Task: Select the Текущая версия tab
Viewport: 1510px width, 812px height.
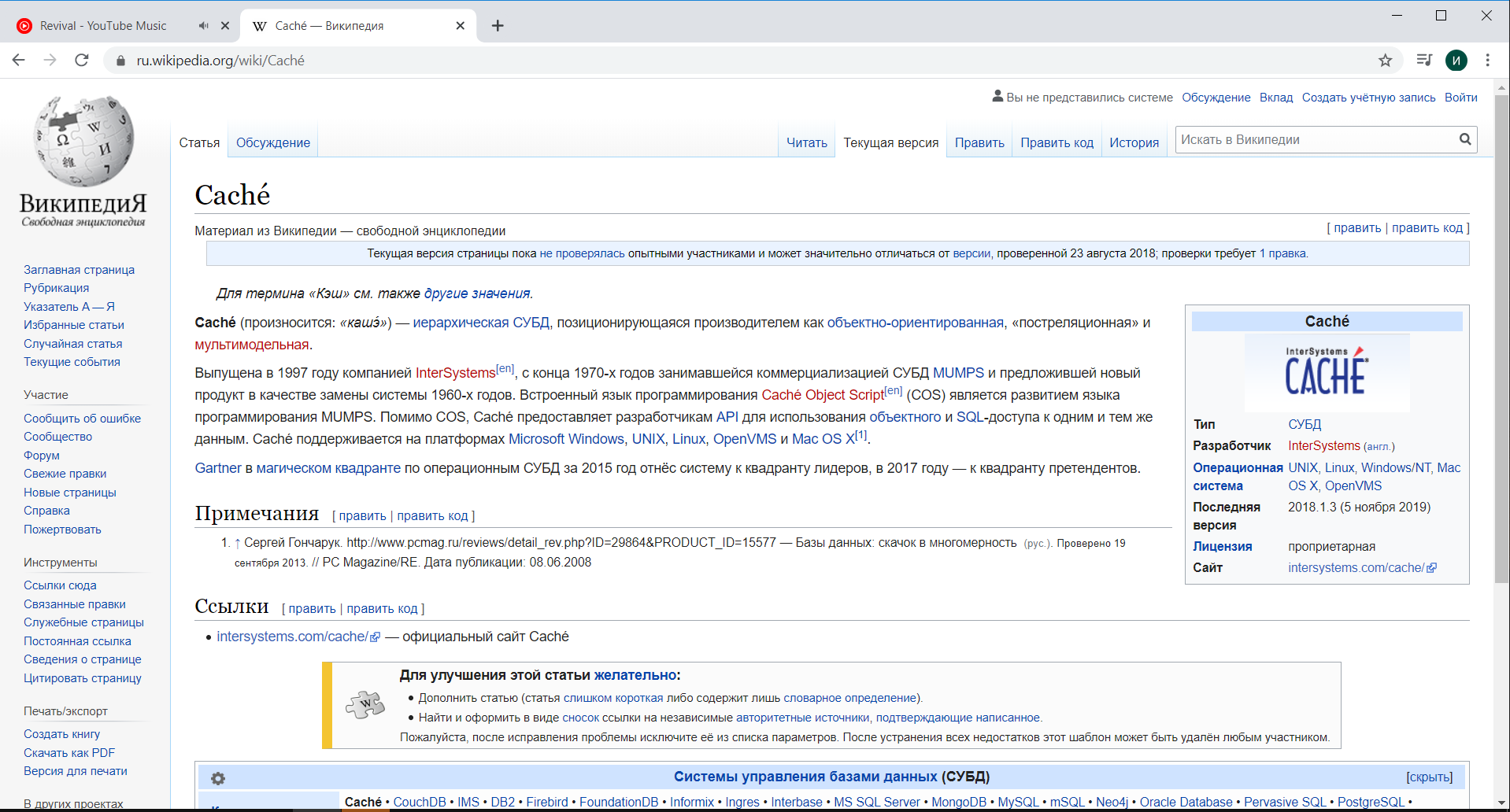Action: pyautogui.click(x=891, y=142)
